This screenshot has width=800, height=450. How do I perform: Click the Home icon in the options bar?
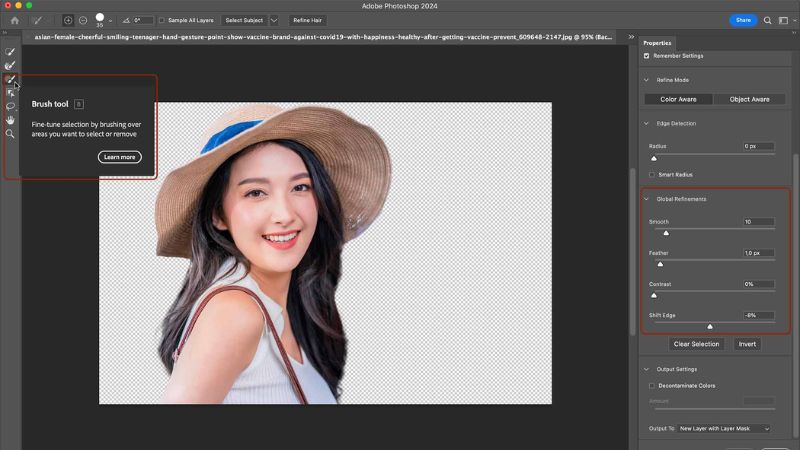15,20
